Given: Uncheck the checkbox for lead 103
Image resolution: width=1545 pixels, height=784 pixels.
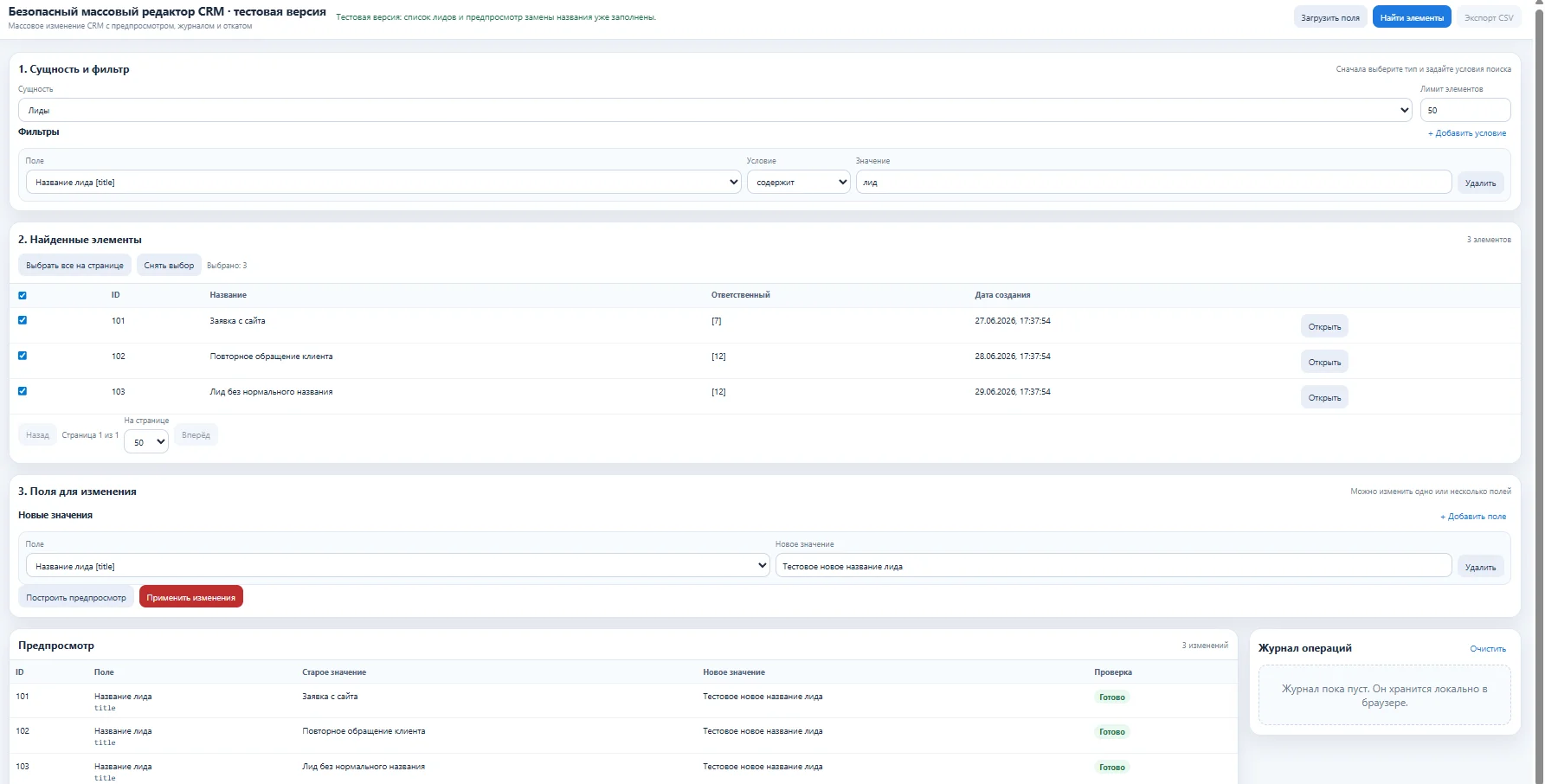Looking at the screenshot, I should (23, 391).
